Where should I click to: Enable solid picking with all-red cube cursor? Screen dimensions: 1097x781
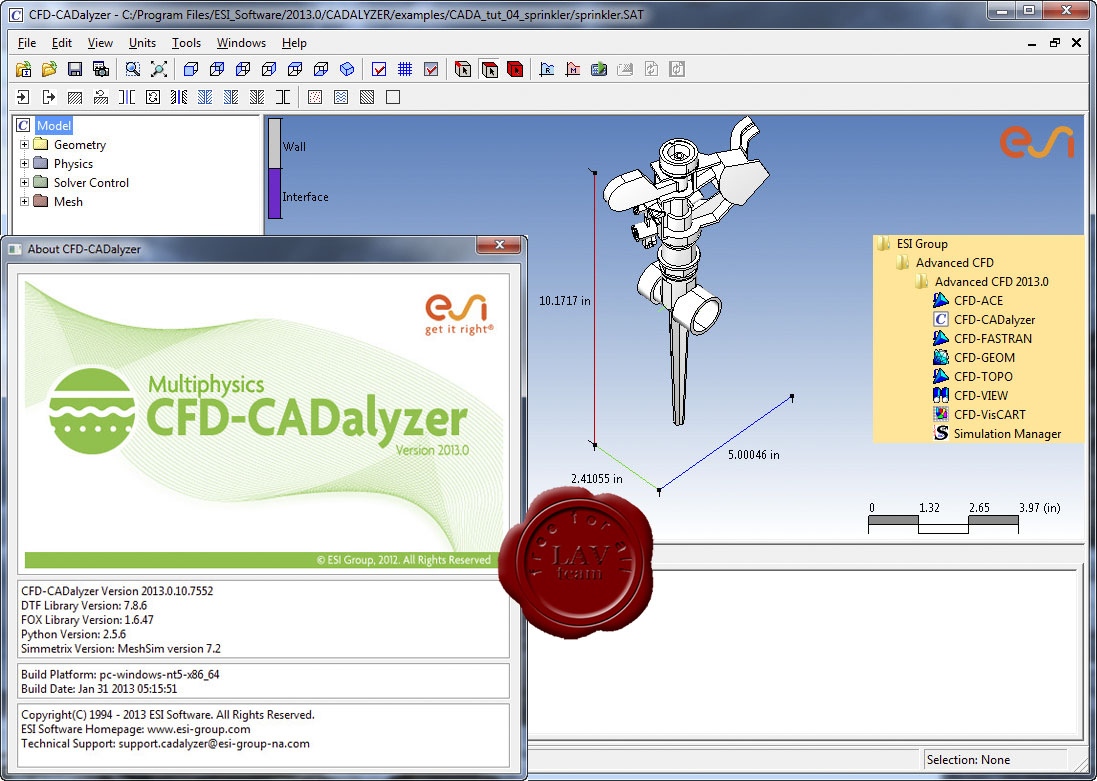click(x=516, y=69)
